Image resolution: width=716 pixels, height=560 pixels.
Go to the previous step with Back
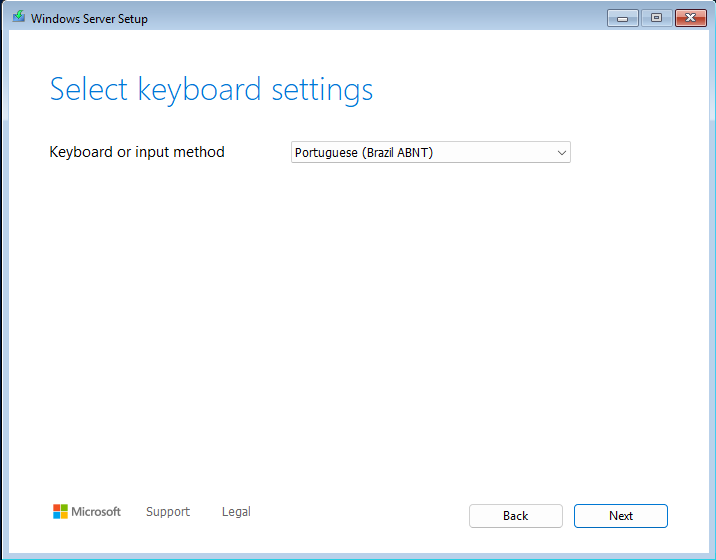[516, 516]
